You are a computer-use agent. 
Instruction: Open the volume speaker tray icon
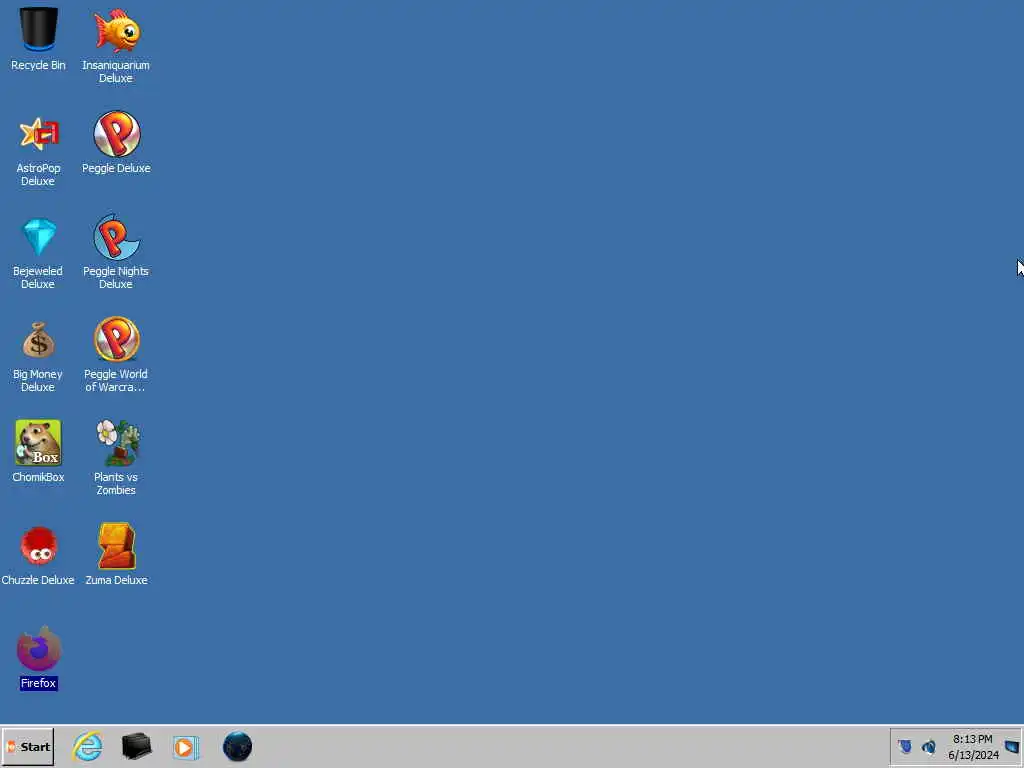(929, 746)
